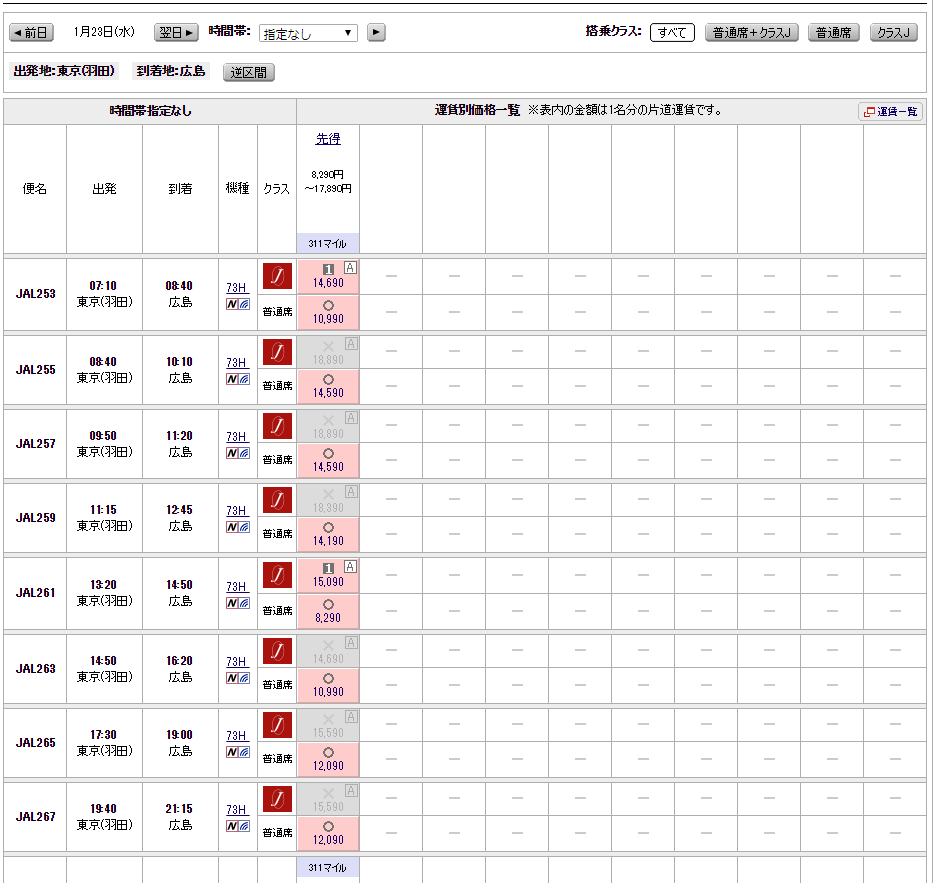Click sold-out JAL259 Class J fare 18,390

328,501
